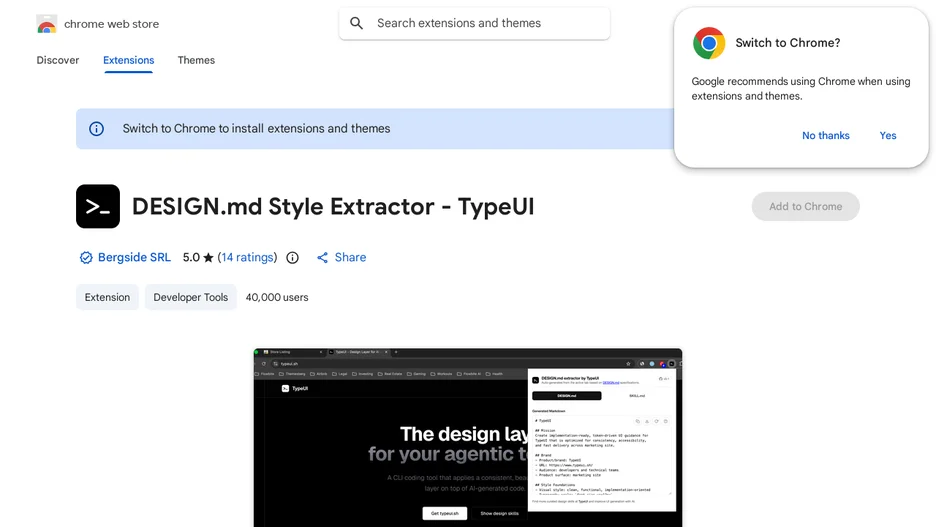Click the Share icon
The height and width of the screenshot is (527, 936).
point(322,258)
